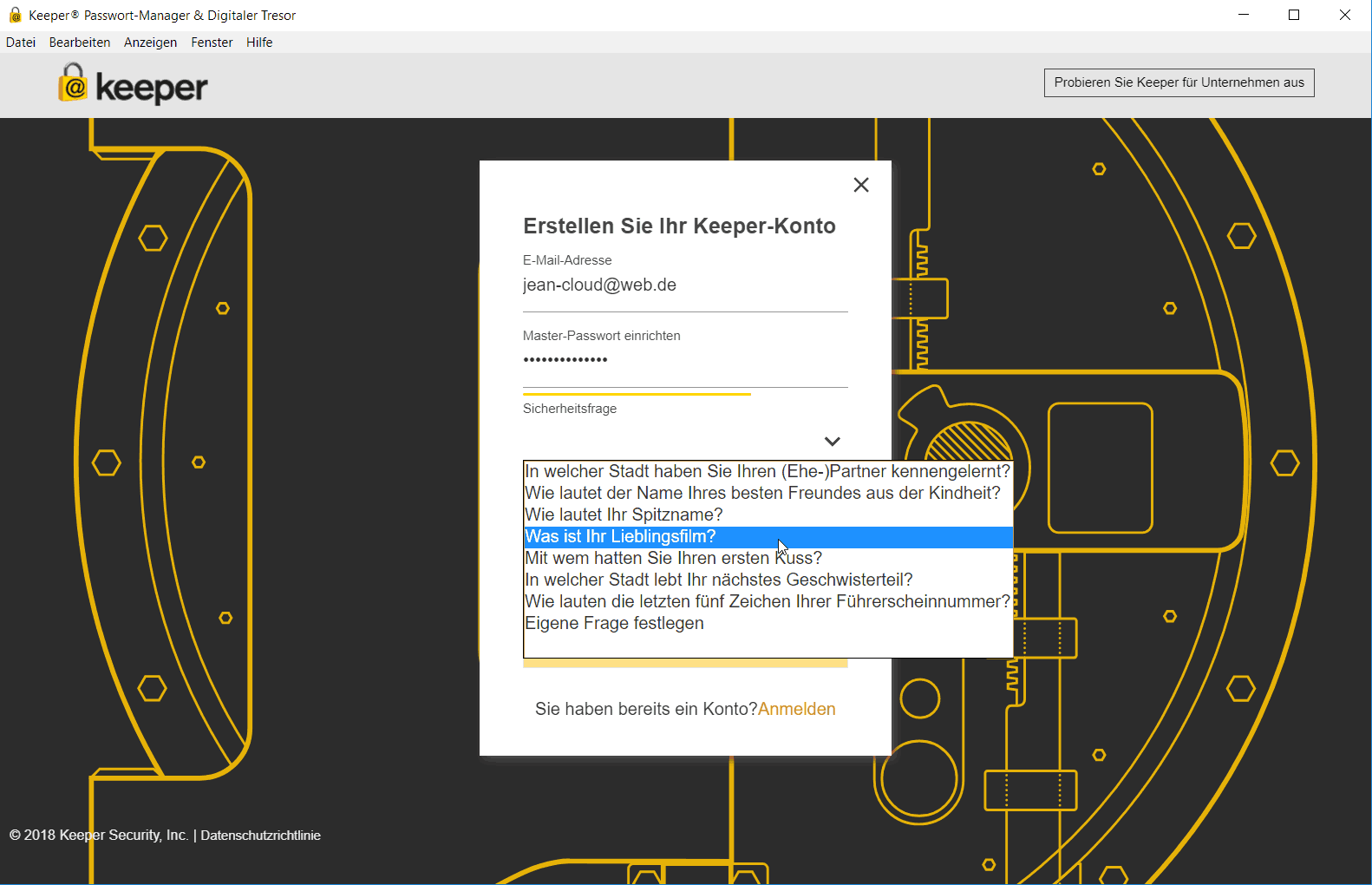
Task: Choose 'Was ist Ihr Lieblingsfilm?' option
Action: 768,536
